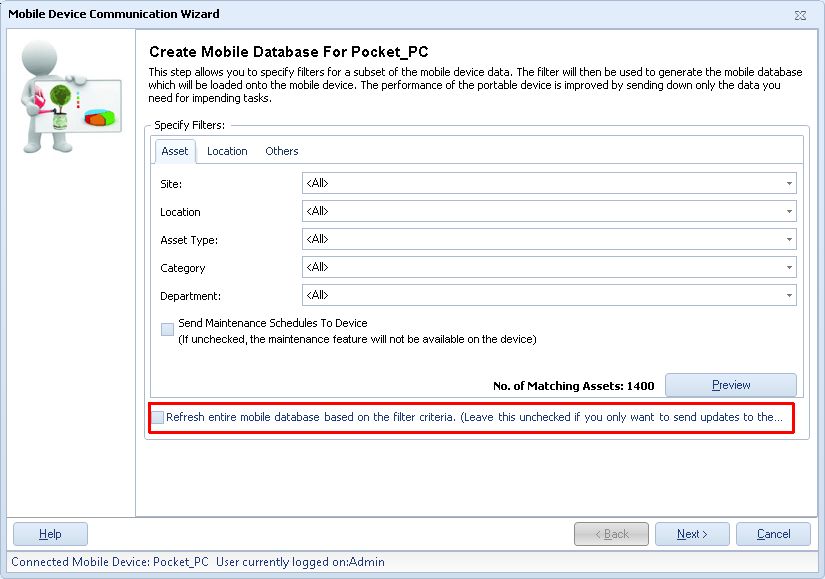
Task: Select the Asset tab
Action: click(x=173, y=151)
